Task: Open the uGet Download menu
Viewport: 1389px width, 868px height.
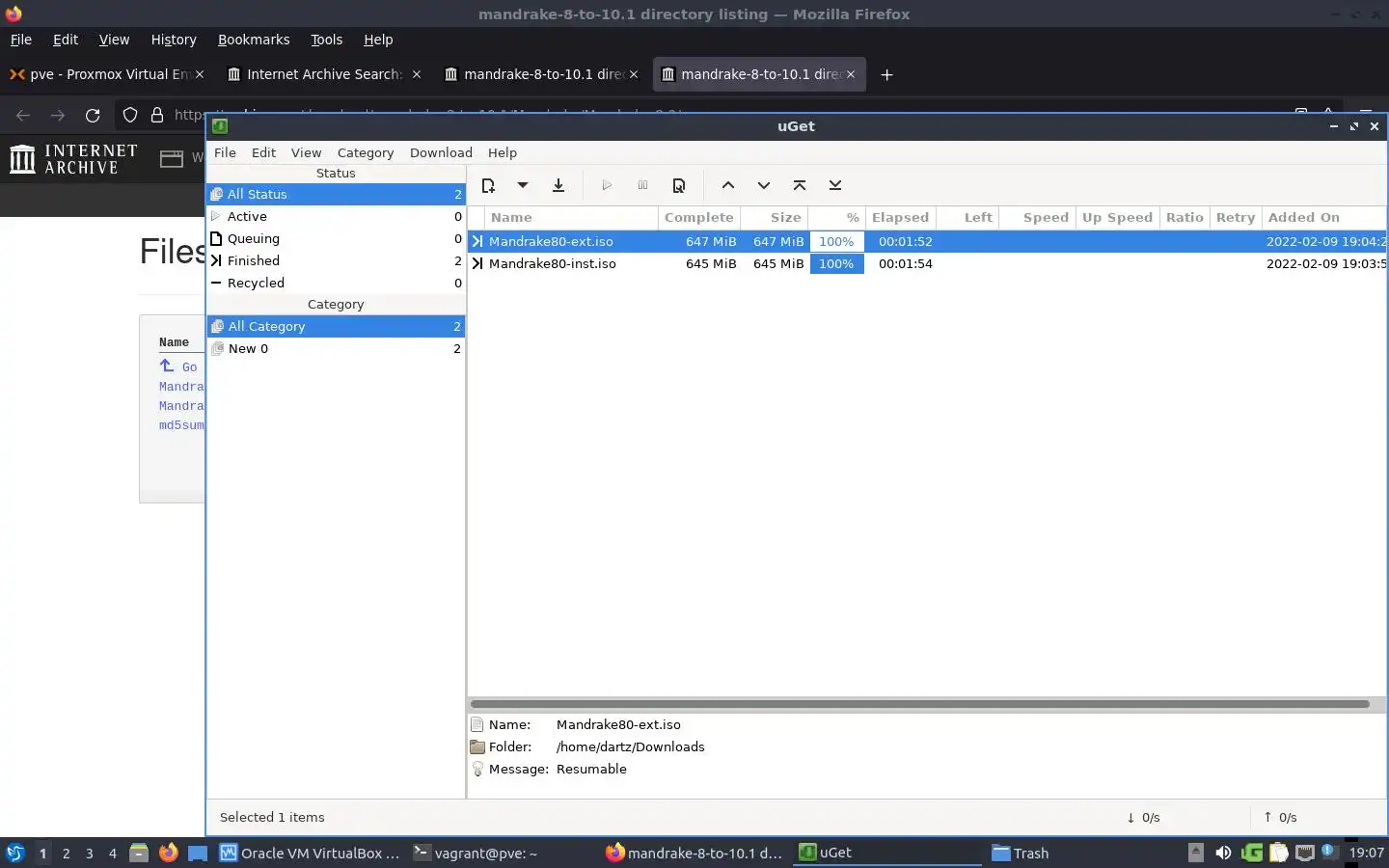Action: (x=441, y=152)
